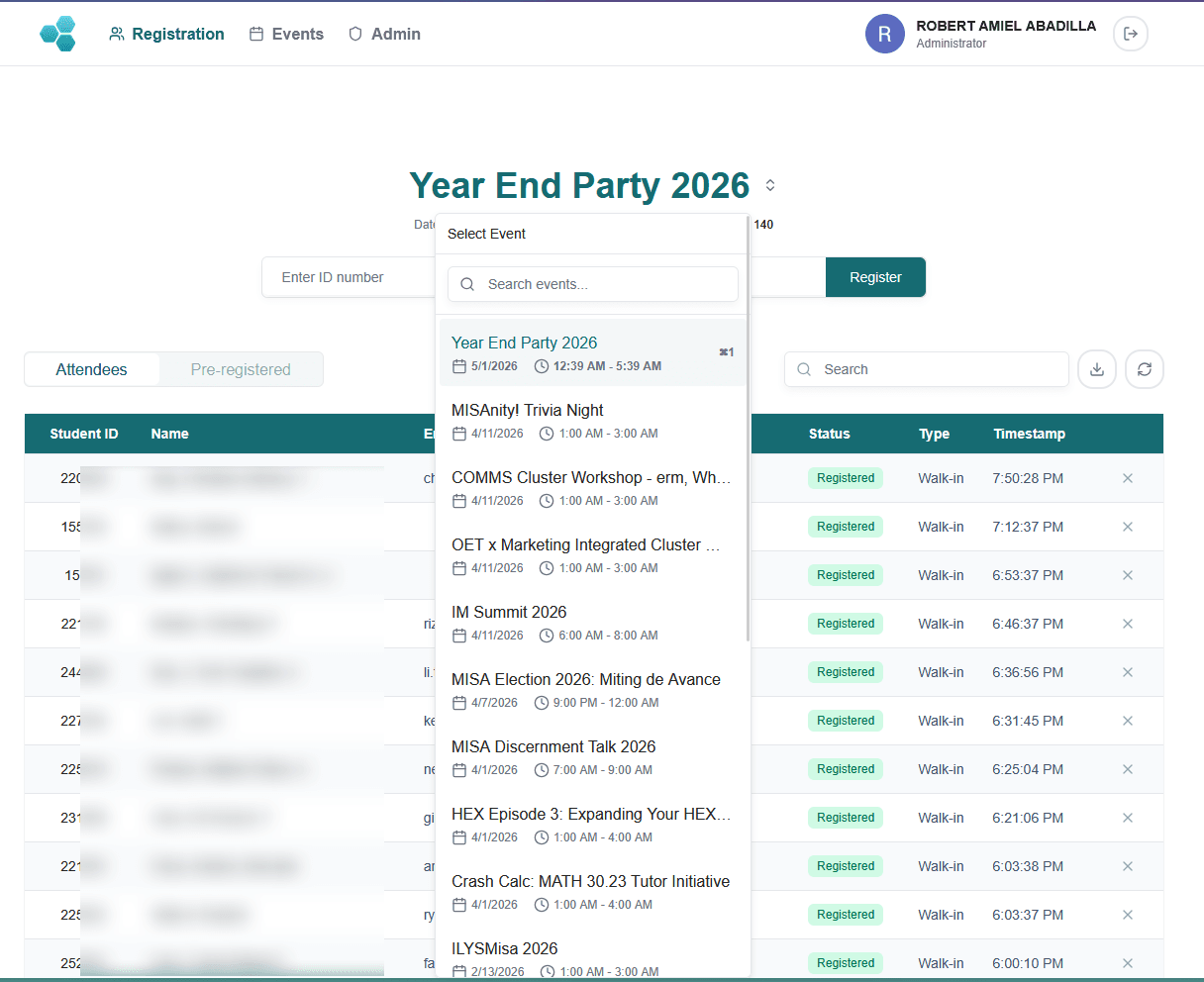Click Walk-in cell in 7:12:37 PM row
Image resolution: width=1204 pixels, height=982 pixels.
941,527
